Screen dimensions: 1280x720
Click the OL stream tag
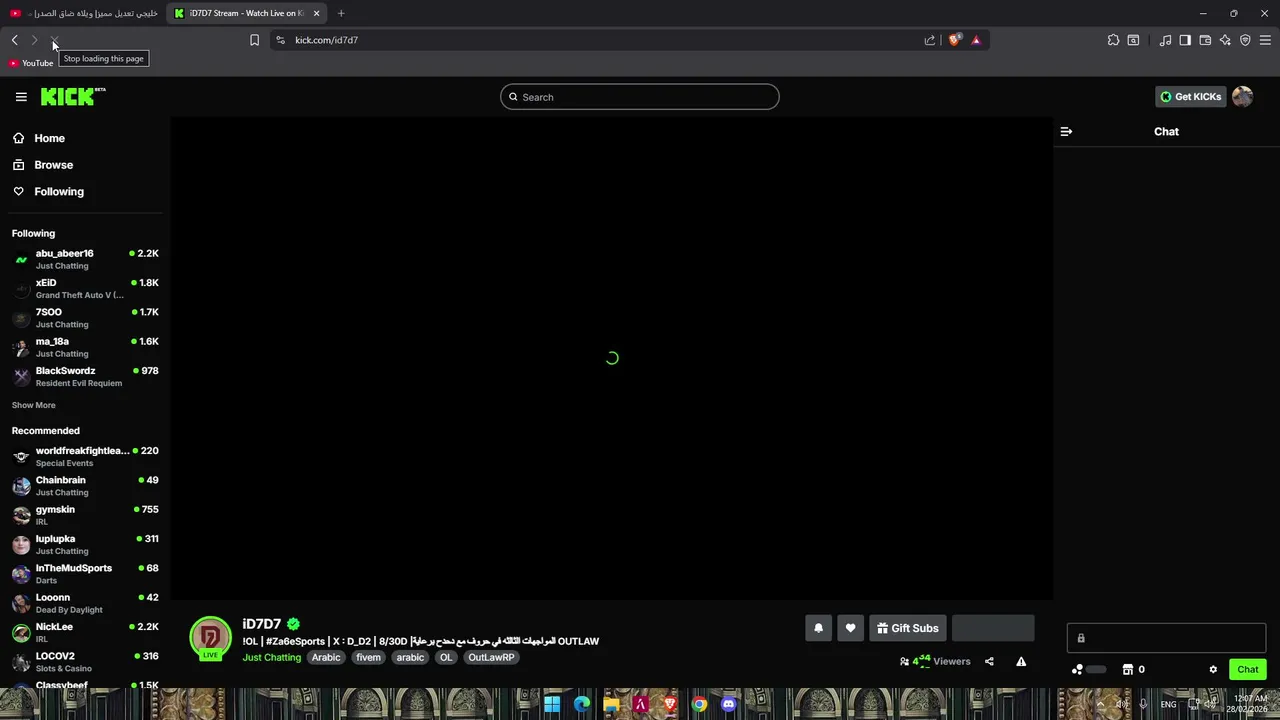446,657
